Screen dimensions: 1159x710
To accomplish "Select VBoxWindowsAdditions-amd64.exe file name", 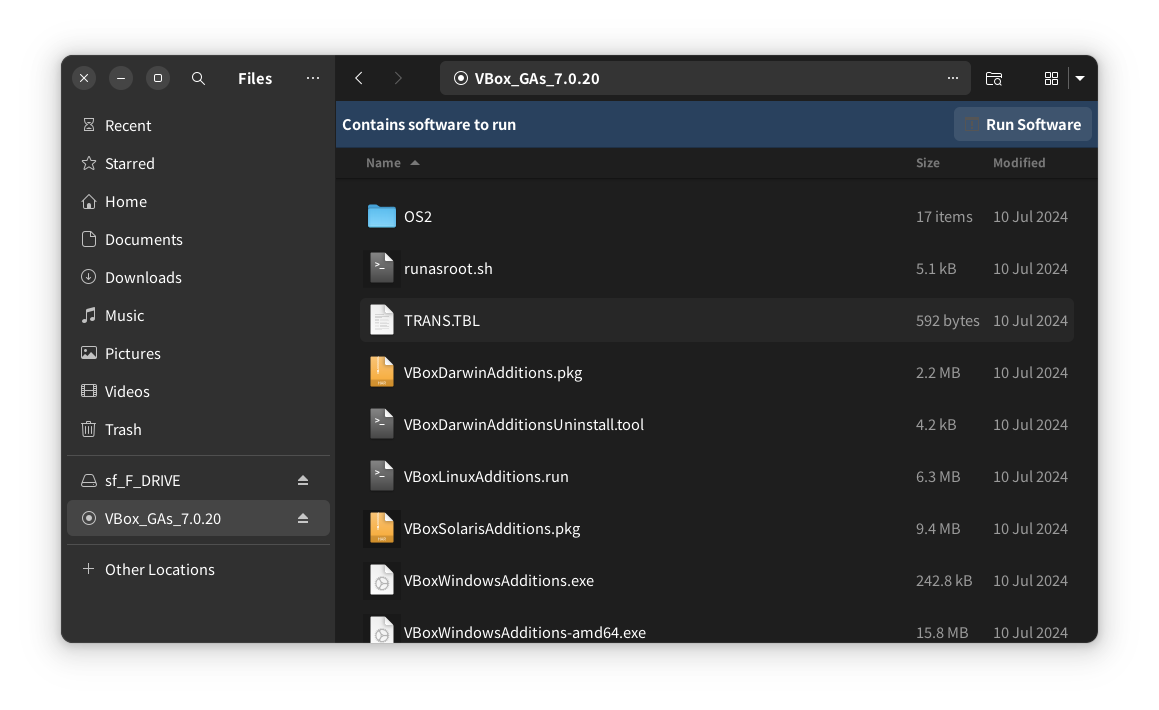I will click(525, 632).
